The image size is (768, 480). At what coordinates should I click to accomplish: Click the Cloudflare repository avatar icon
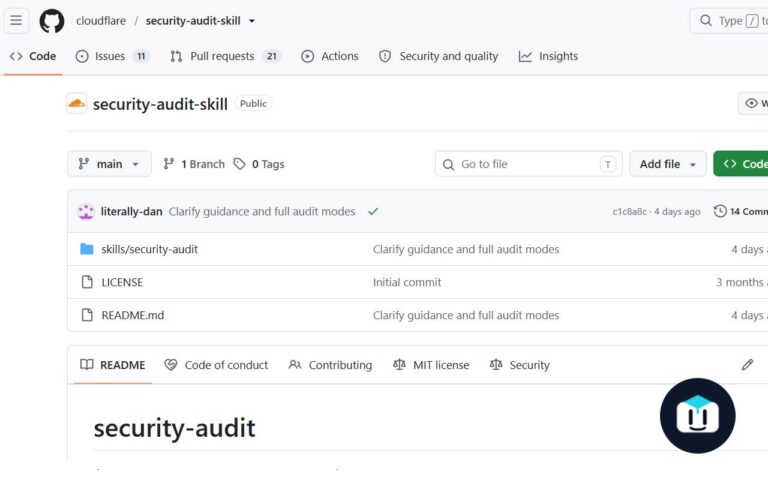pos(76,103)
